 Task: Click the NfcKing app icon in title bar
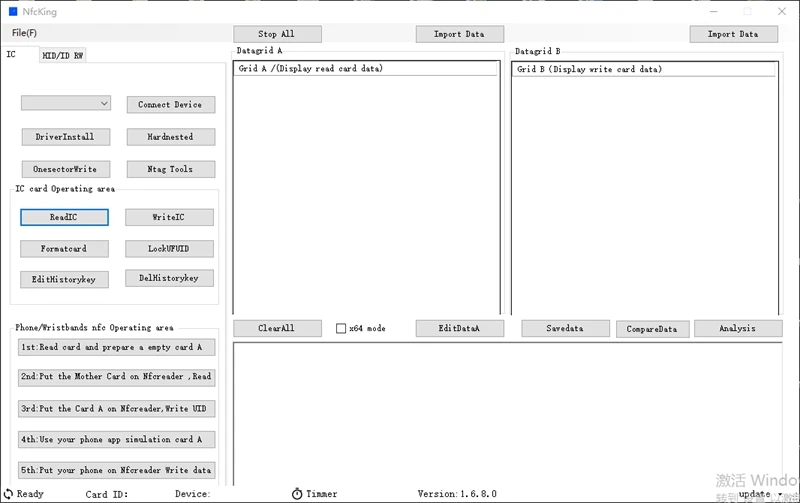tap(13, 11)
